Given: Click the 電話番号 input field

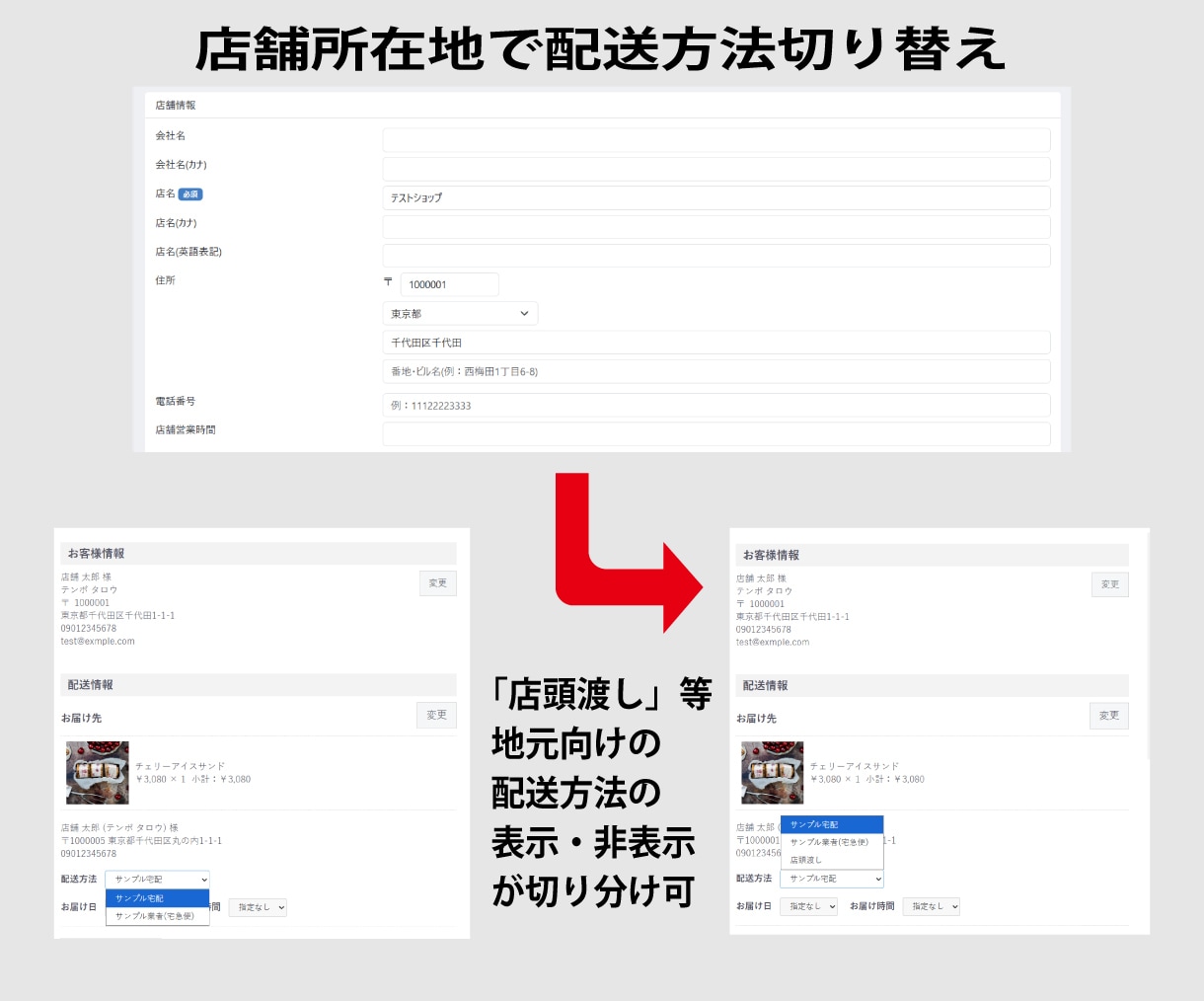Looking at the screenshot, I should pos(716,405).
